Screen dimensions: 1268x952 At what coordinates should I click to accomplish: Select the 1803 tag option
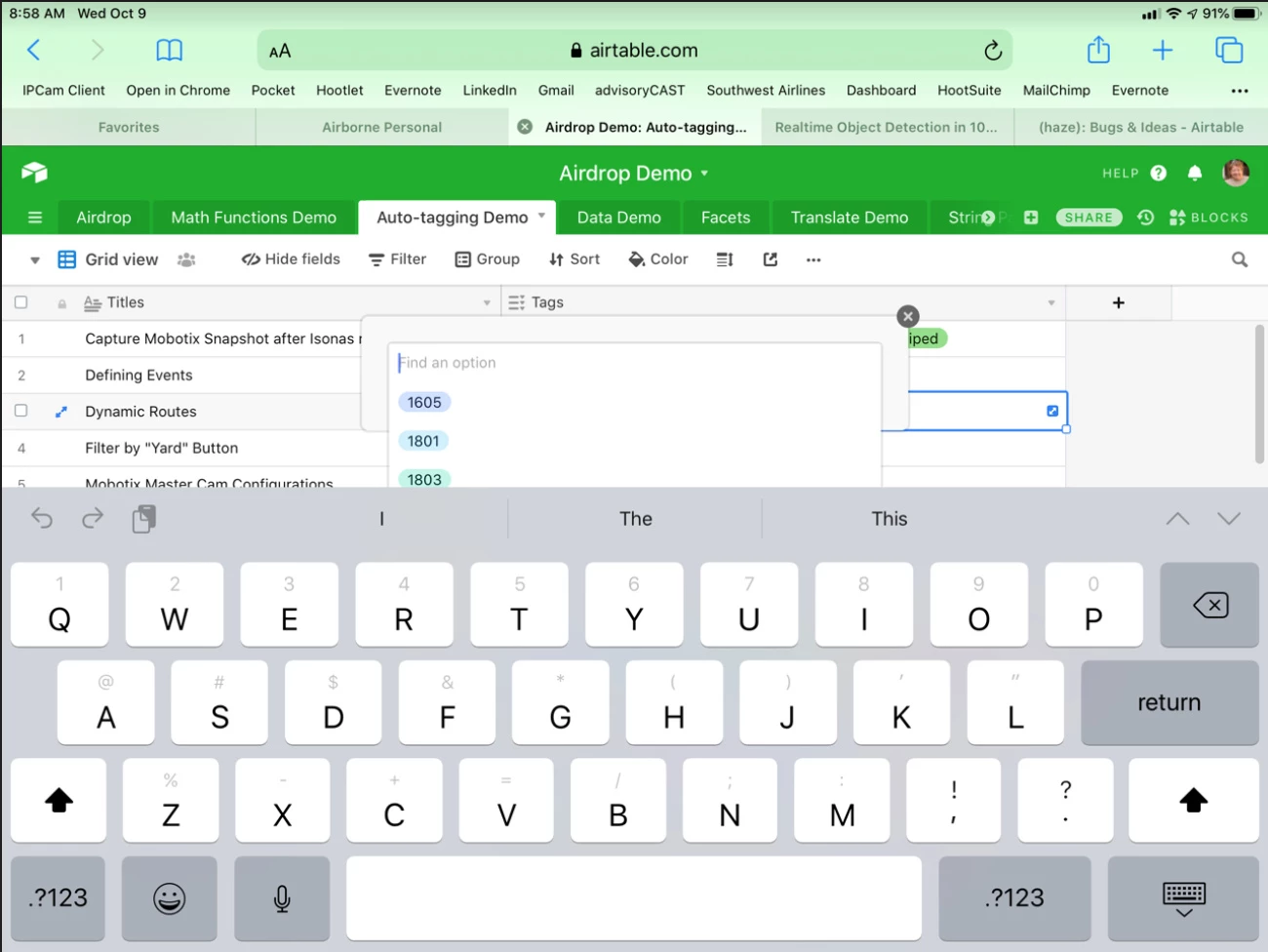pyautogui.click(x=424, y=479)
